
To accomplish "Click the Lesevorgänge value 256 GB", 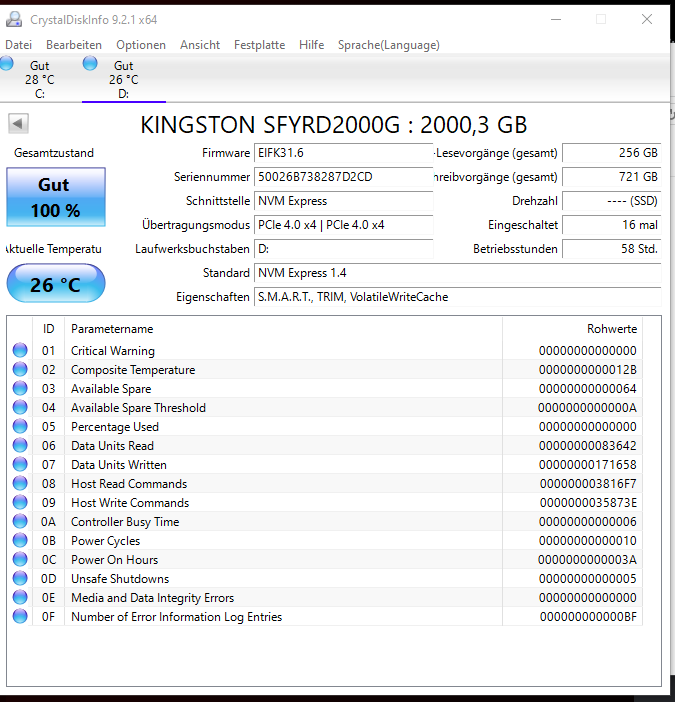I will click(611, 153).
